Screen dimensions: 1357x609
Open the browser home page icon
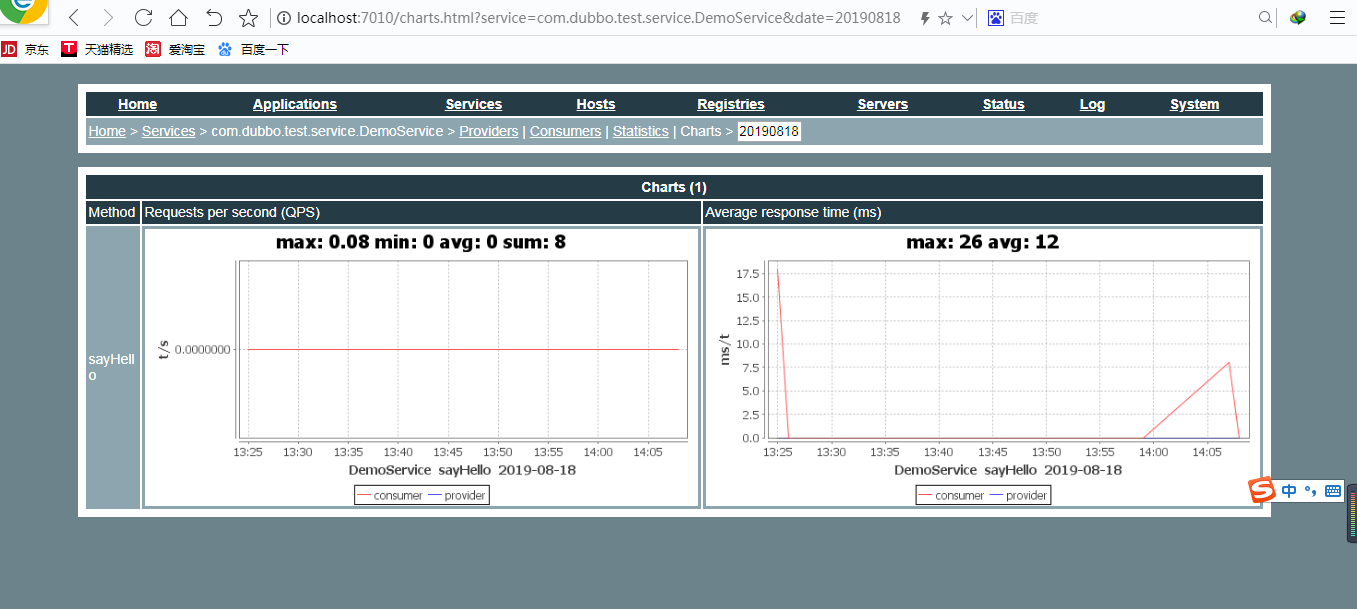[178, 18]
